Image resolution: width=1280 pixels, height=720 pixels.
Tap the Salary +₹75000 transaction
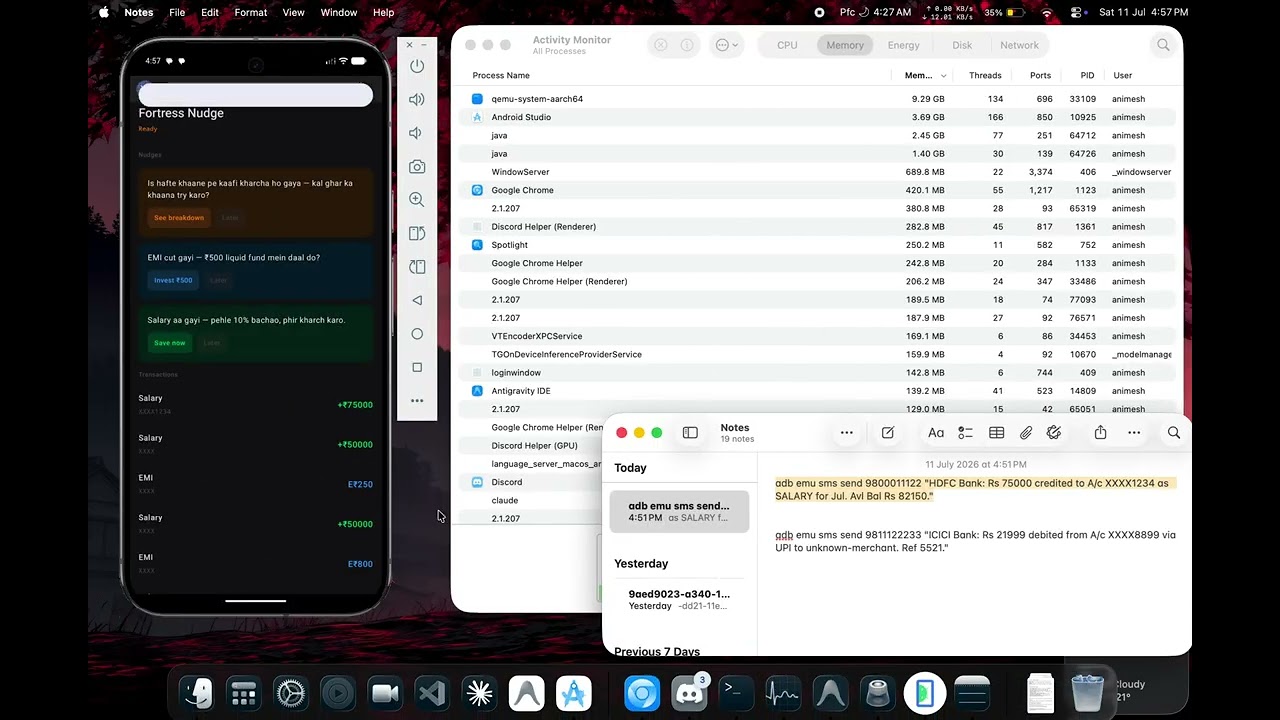click(255, 404)
